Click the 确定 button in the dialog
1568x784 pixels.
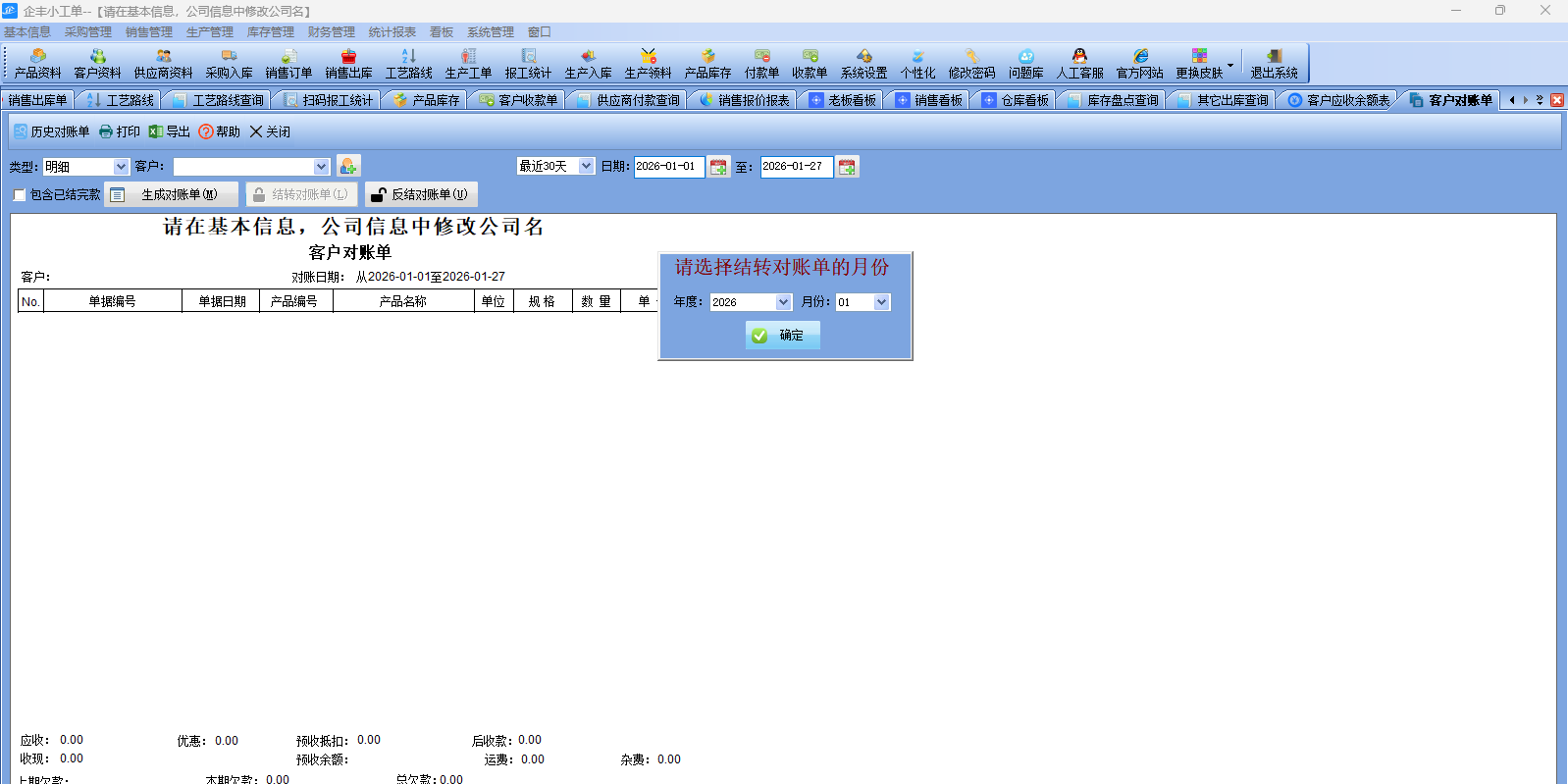point(782,336)
